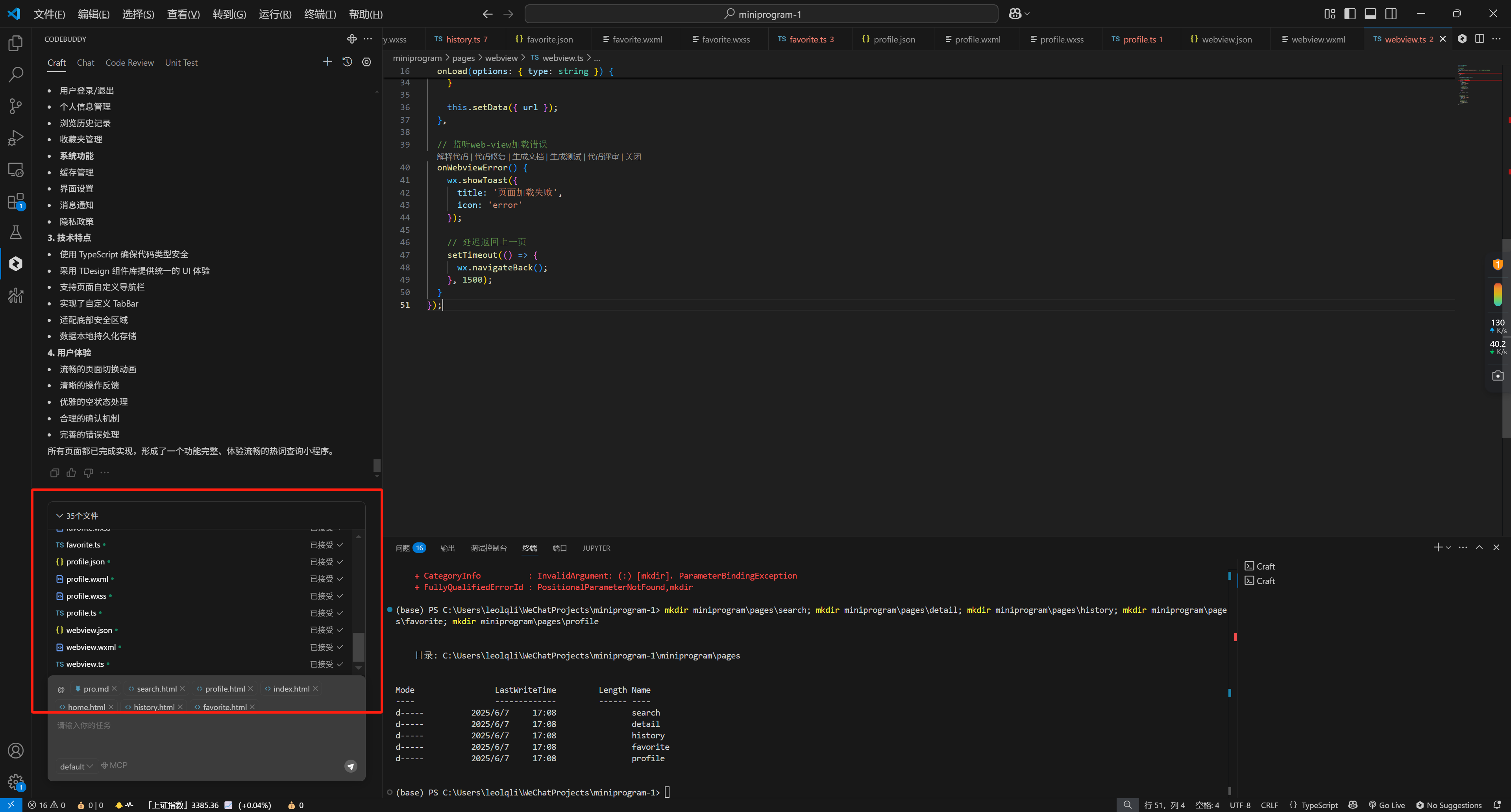
Task: Toggle the bottom panel layout button
Action: [x=1370, y=14]
